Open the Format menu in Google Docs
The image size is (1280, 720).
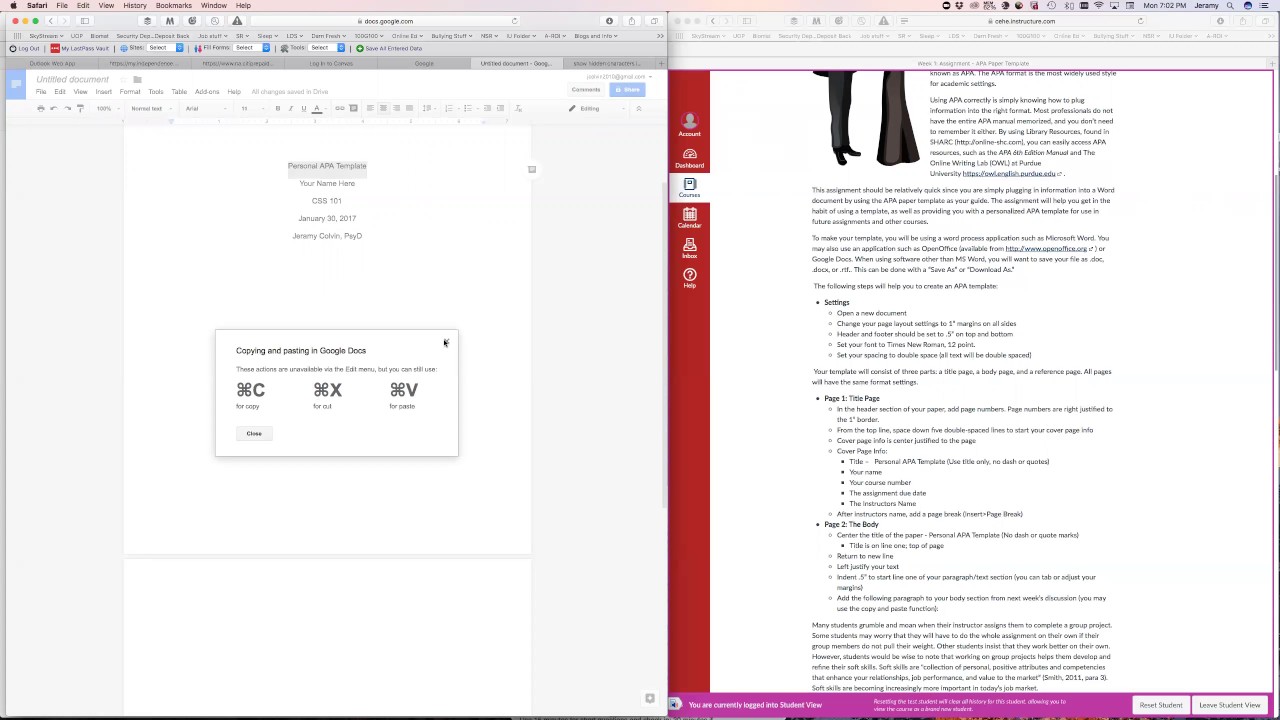point(130,92)
